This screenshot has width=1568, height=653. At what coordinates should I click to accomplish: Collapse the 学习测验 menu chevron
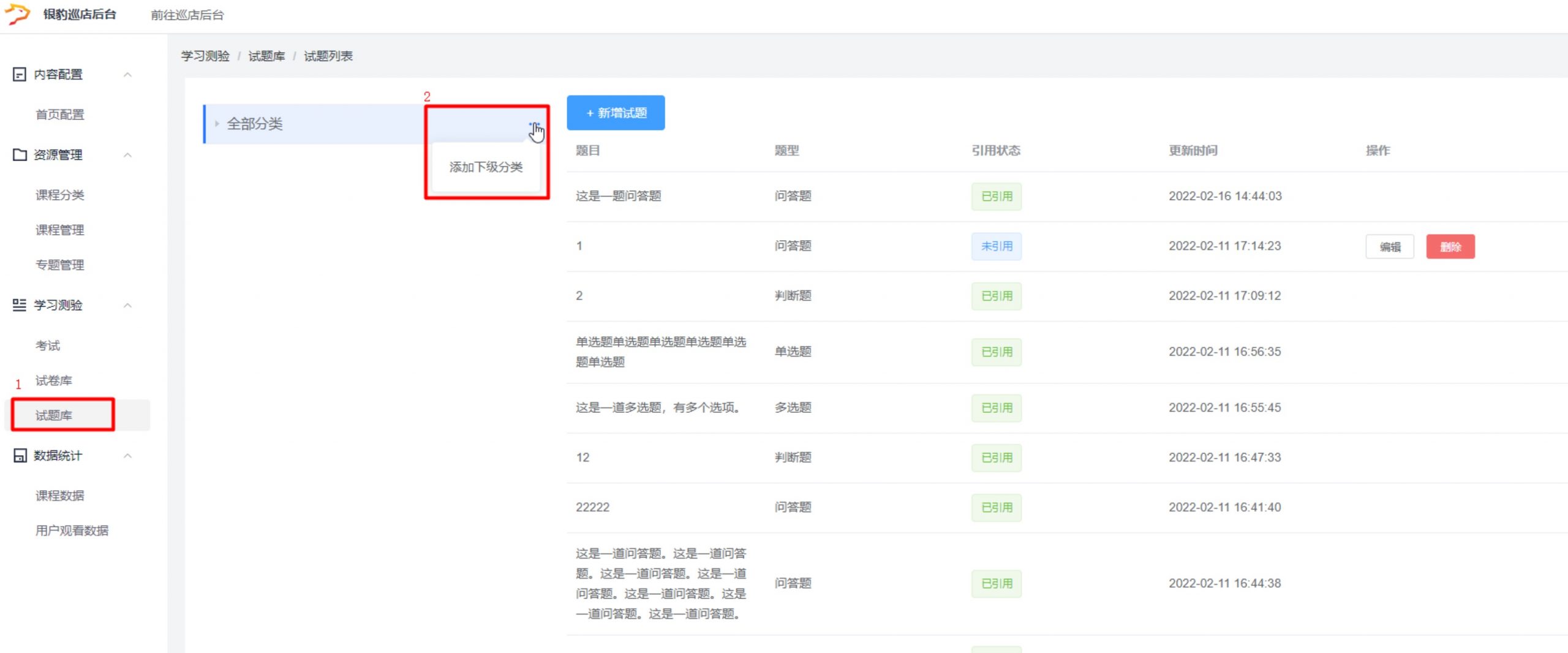click(127, 305)
